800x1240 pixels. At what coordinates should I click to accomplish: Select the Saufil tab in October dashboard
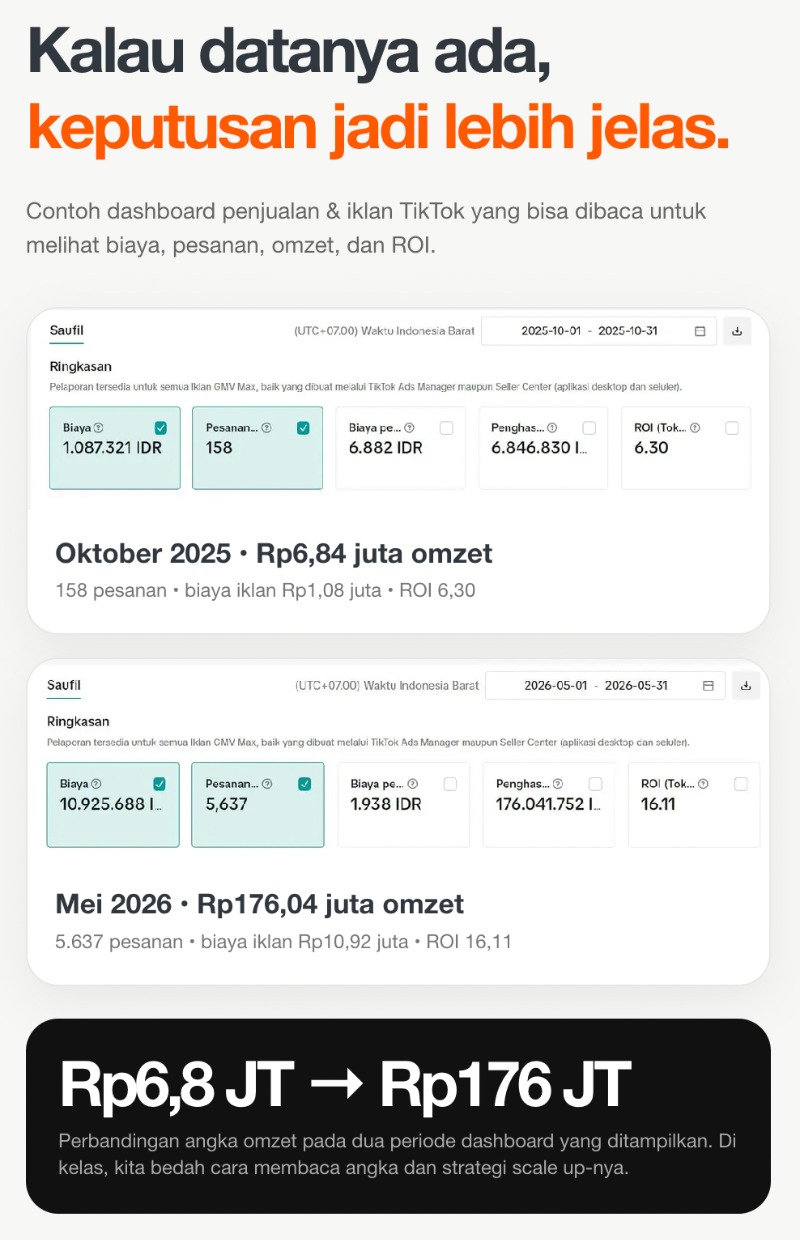tap(67, 331)
